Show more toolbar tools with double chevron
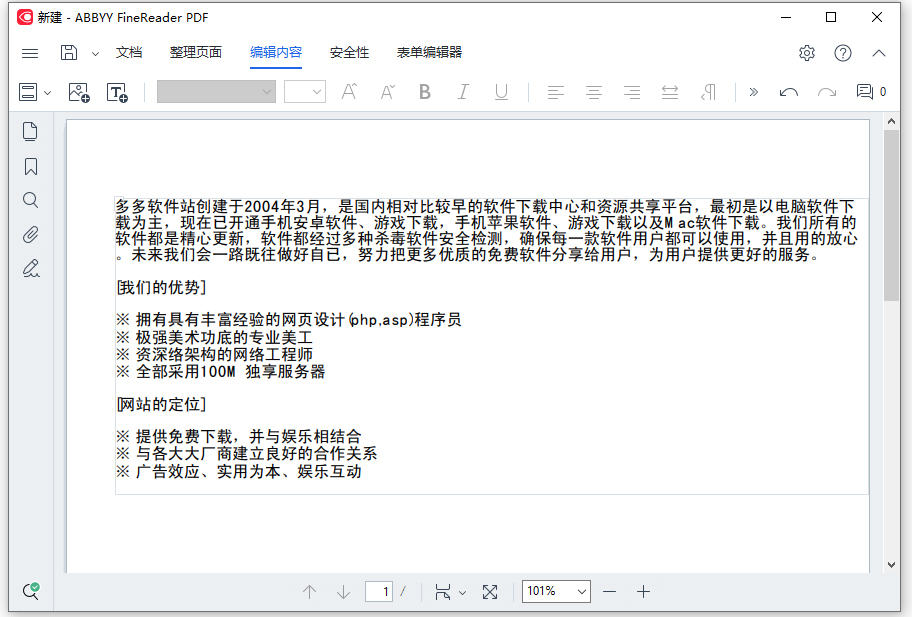This screenshot has width=912, height=617. point(754,92)
